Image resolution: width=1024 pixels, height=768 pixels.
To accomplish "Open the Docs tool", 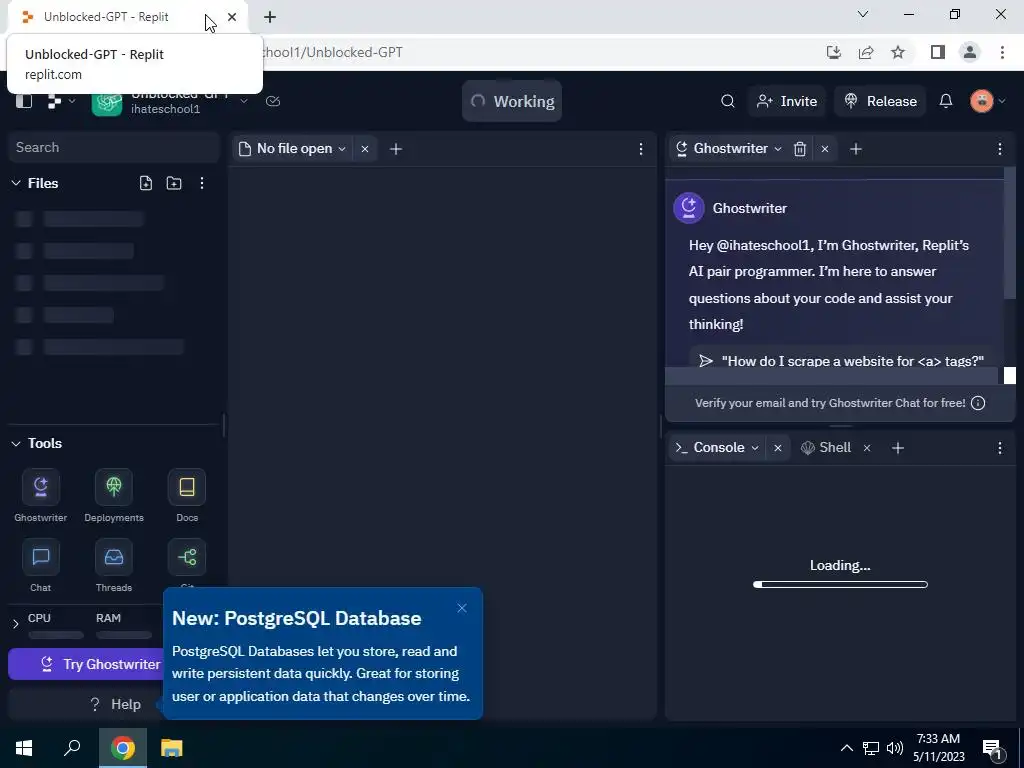I will (x=187, y=496).
